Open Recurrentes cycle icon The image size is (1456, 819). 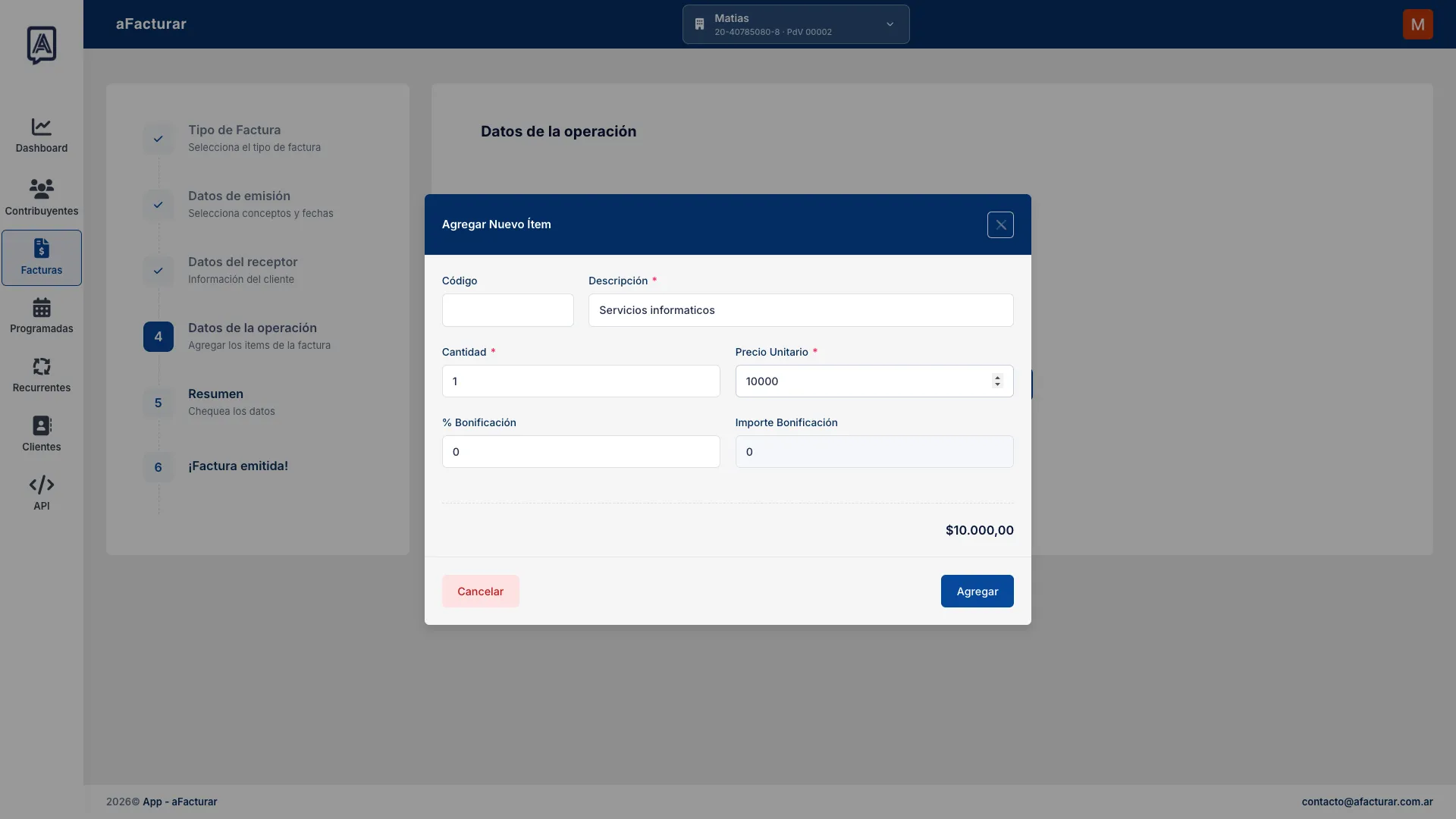[42, 366]
